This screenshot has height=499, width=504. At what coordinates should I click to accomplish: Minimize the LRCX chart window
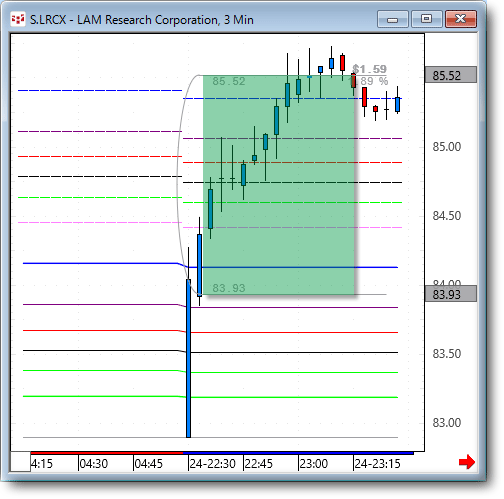click(393, 19)
